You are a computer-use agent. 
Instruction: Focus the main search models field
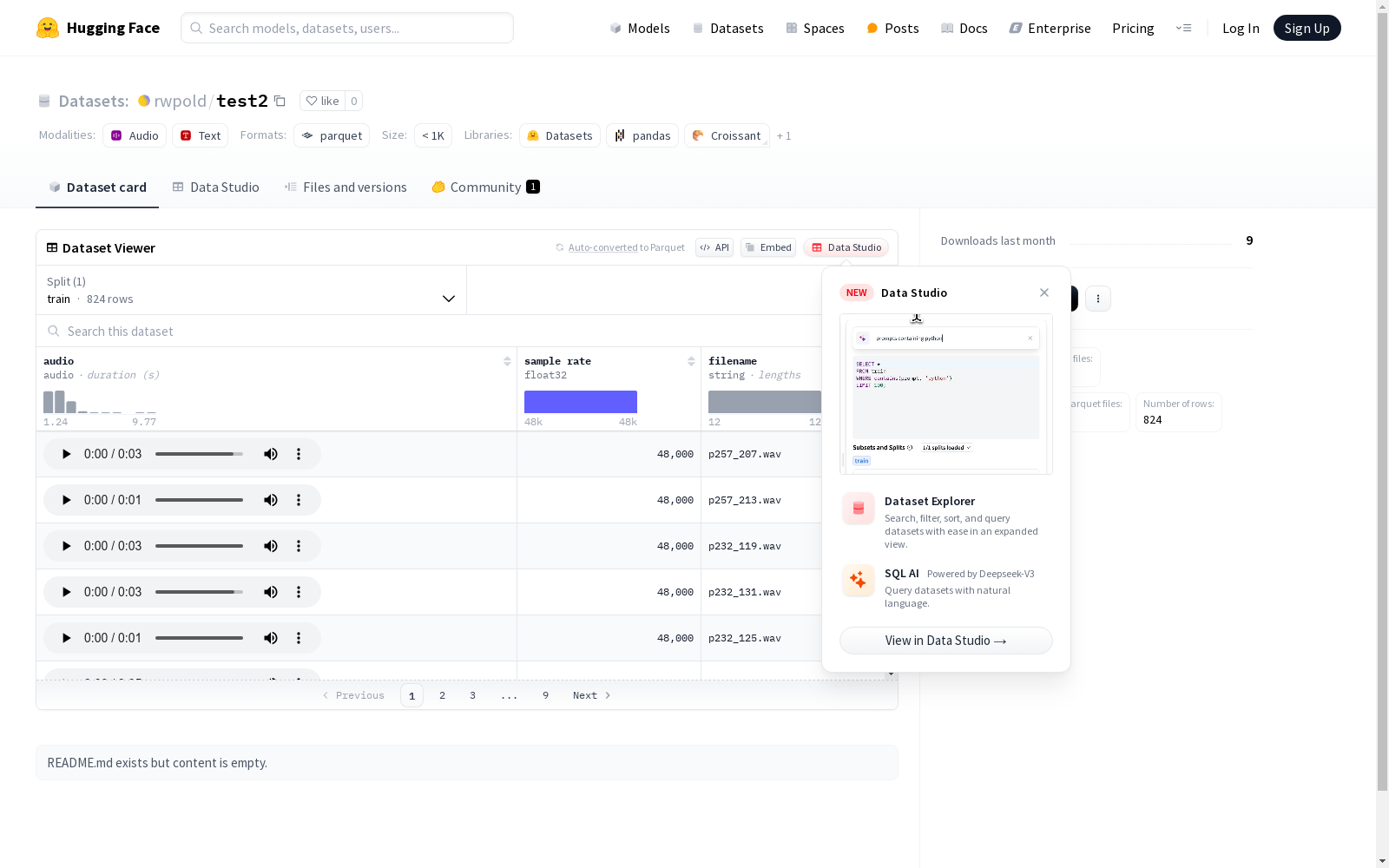pos(347,28)
